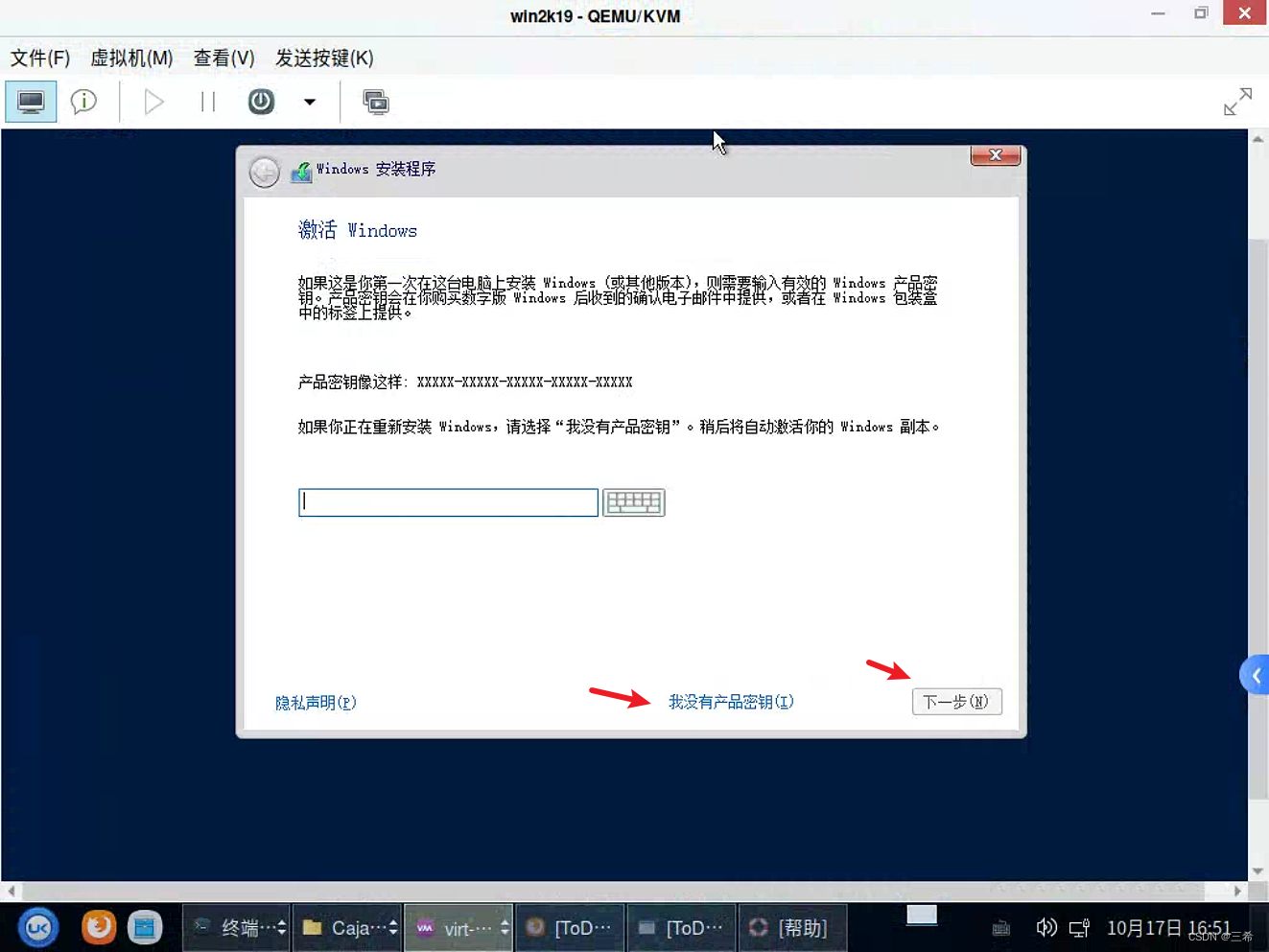Expand the power options dropdown arrow
The width and height of the screenshot is (1269, 952).
click(309, 102)
